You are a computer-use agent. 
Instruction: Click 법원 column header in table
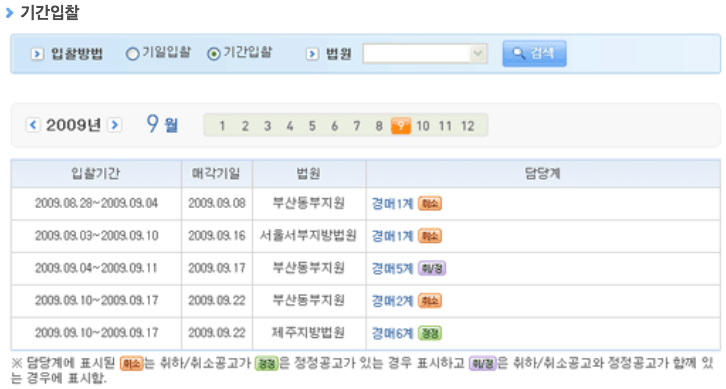pos(308,174)
